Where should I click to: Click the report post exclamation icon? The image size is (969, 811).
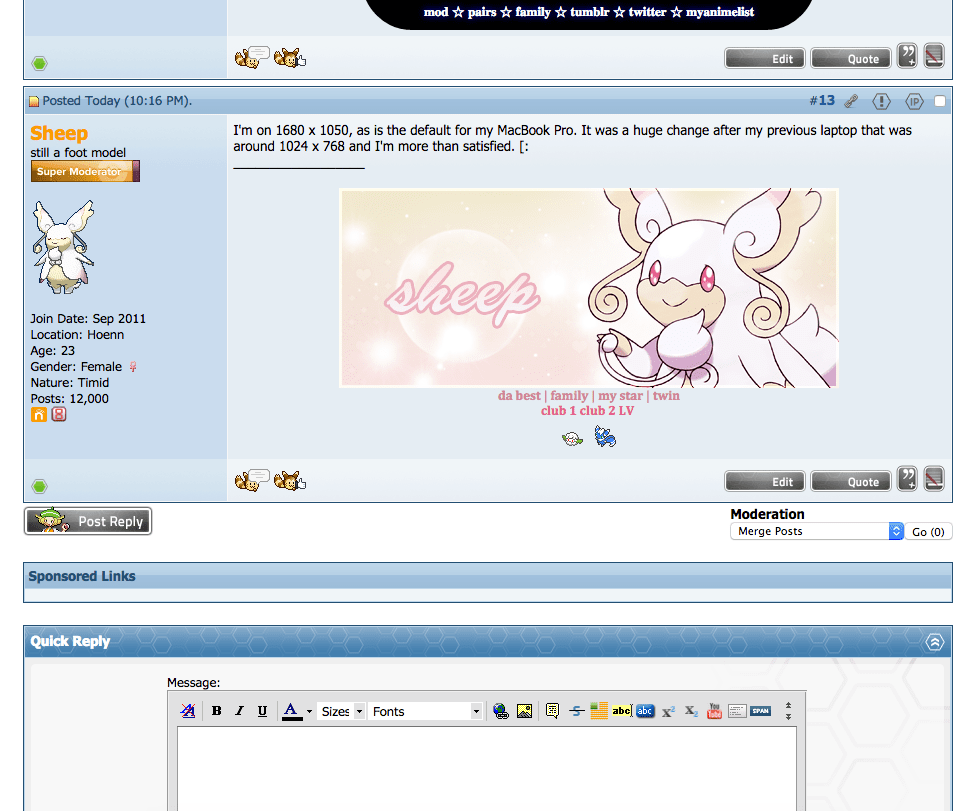(881, 101)
